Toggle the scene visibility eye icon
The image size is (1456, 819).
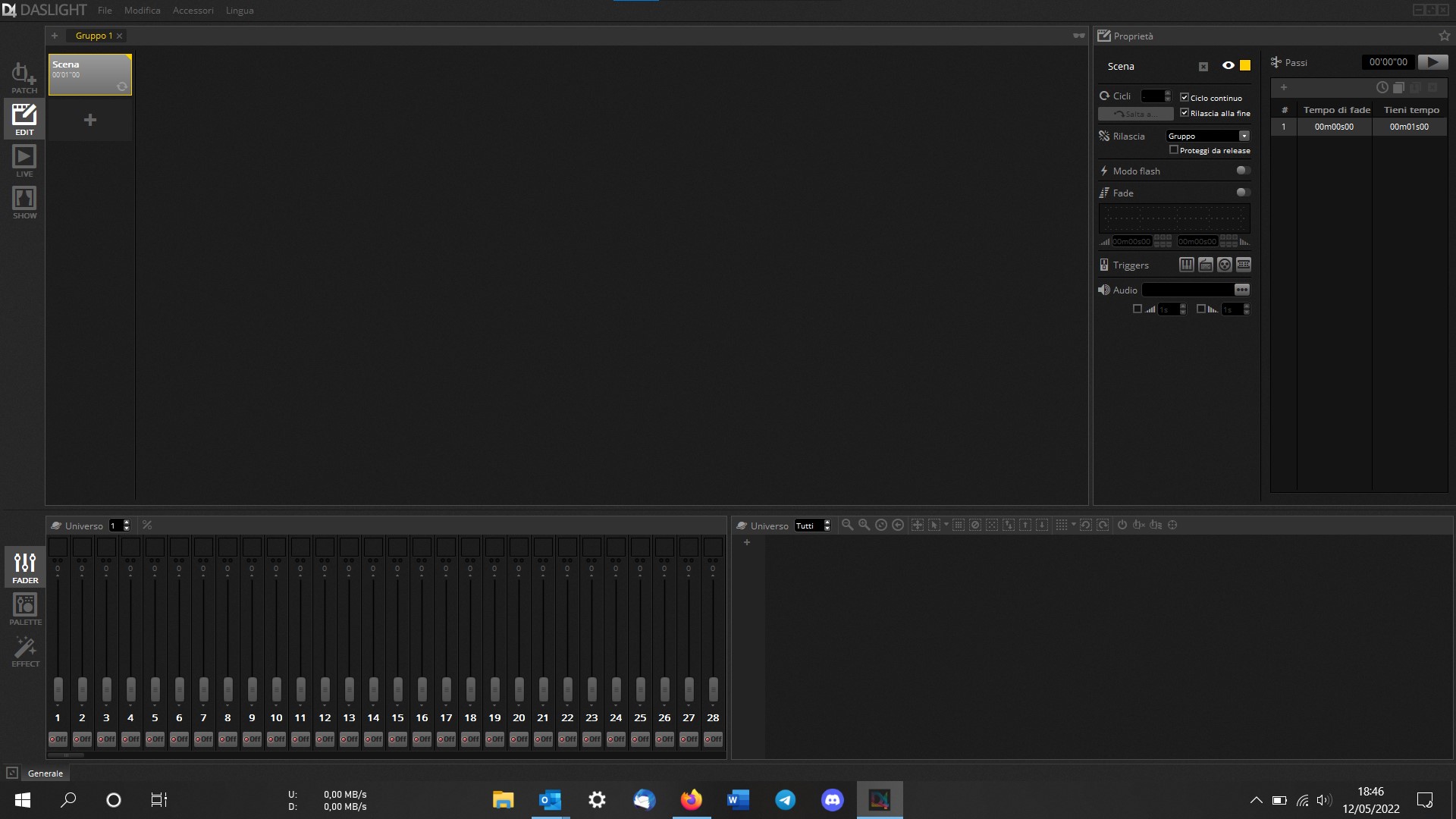point(1228,65)
